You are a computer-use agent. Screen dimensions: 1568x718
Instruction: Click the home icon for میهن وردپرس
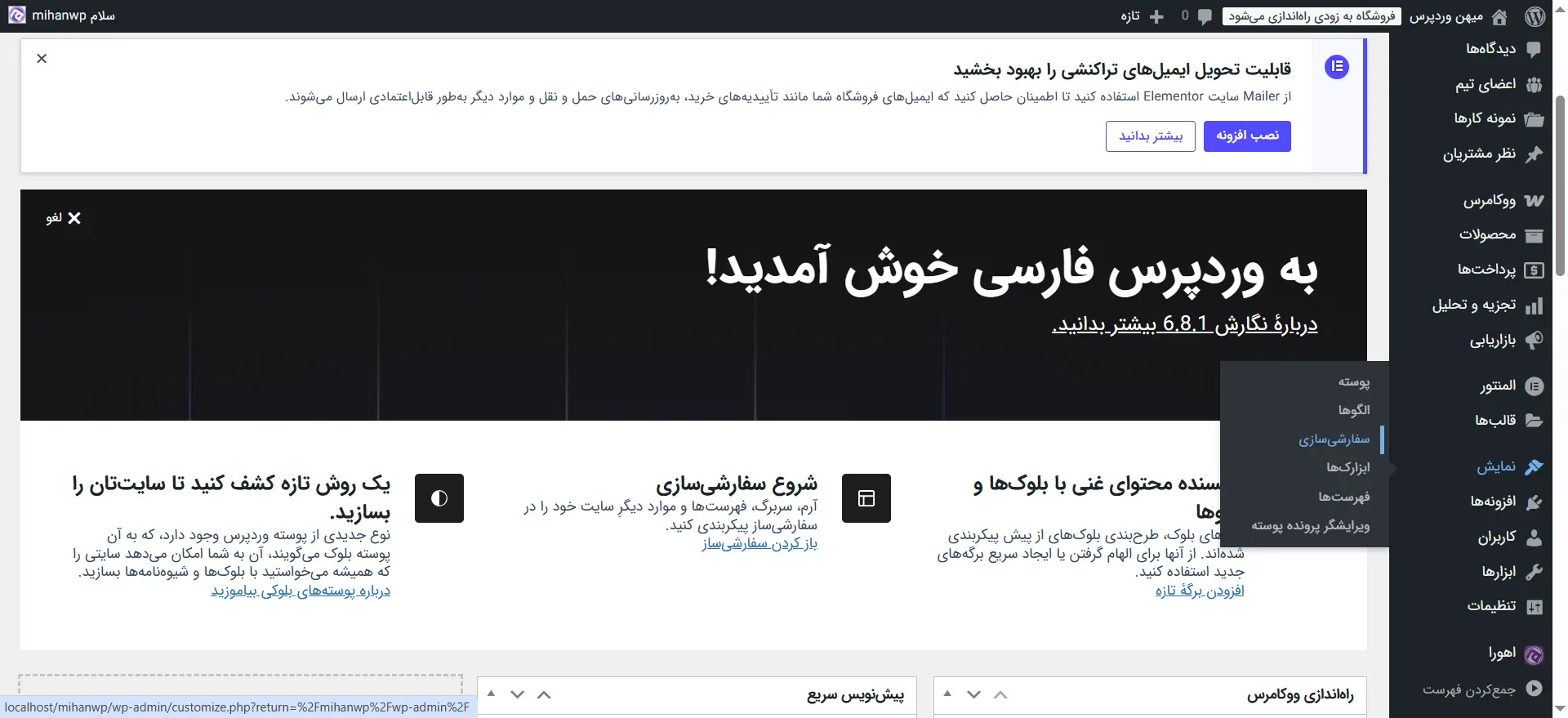coord(1499,16)
